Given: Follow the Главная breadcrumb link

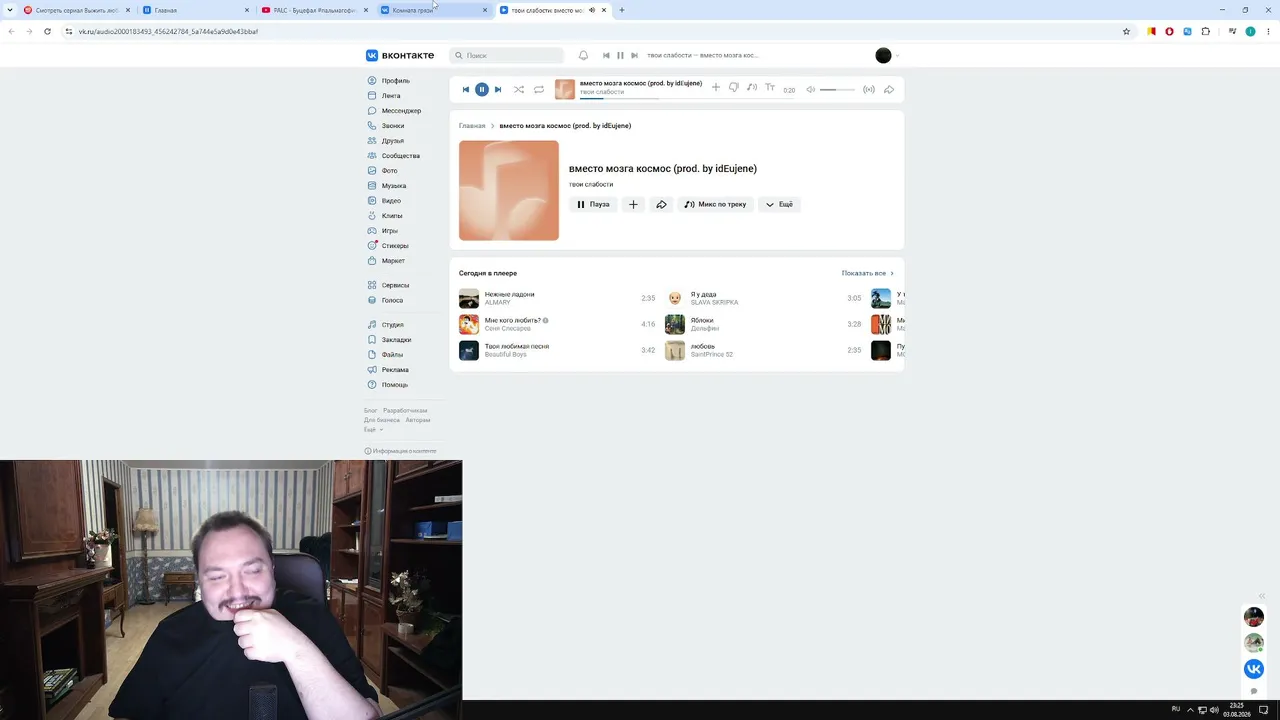Looking at the screenshot, I should click(x=472, y=126).
